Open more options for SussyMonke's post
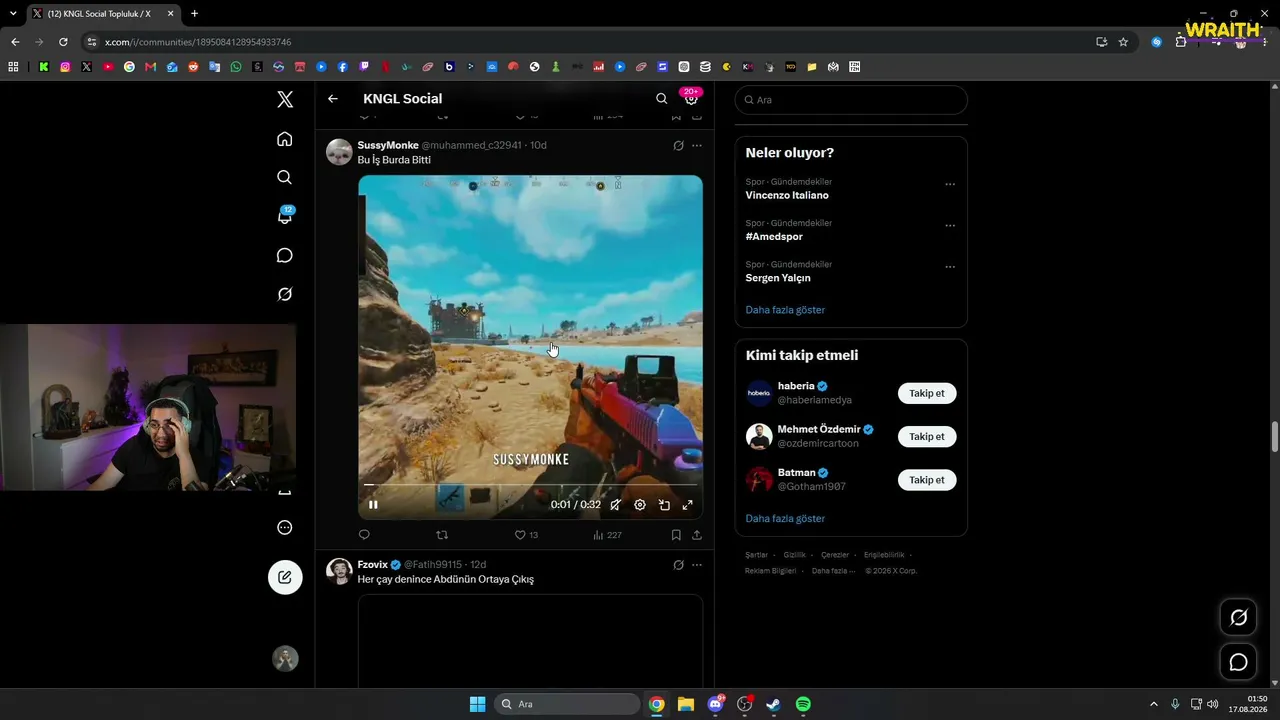The width and height of the screenshot is (1280, 720). [x=697, y=145]
